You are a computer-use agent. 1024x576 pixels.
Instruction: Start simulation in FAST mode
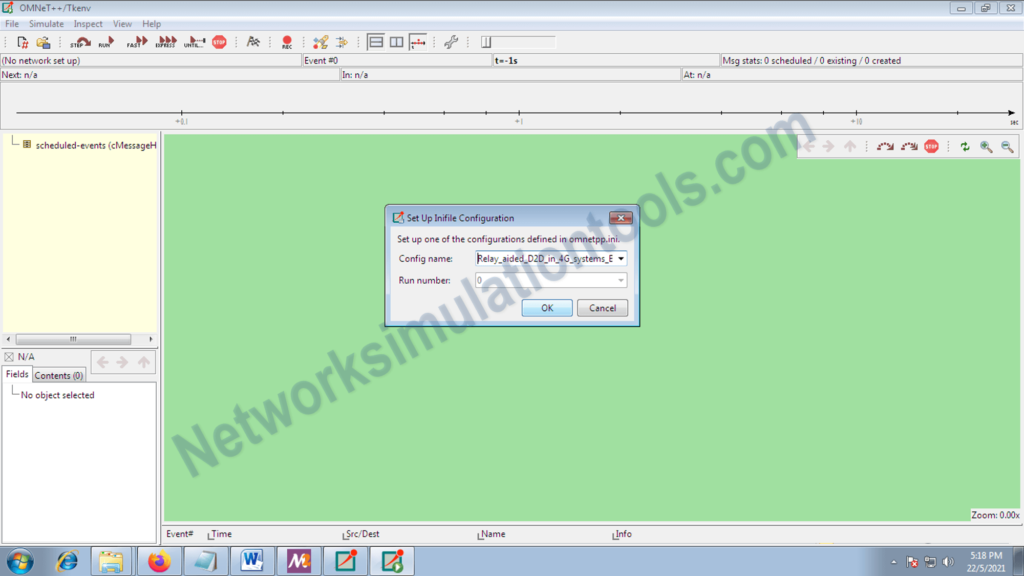[137, 42]
